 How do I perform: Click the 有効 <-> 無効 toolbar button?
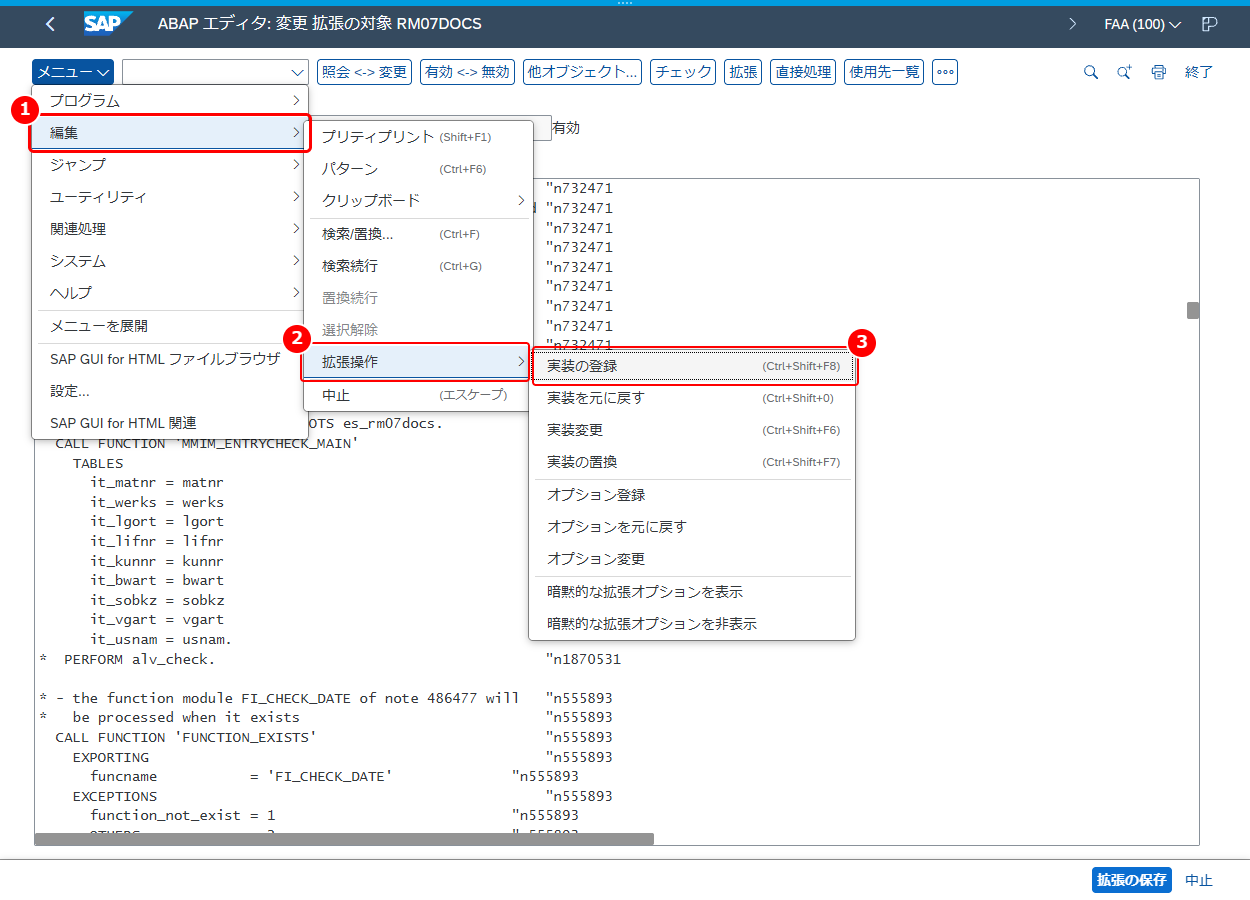tap(467, 72)
